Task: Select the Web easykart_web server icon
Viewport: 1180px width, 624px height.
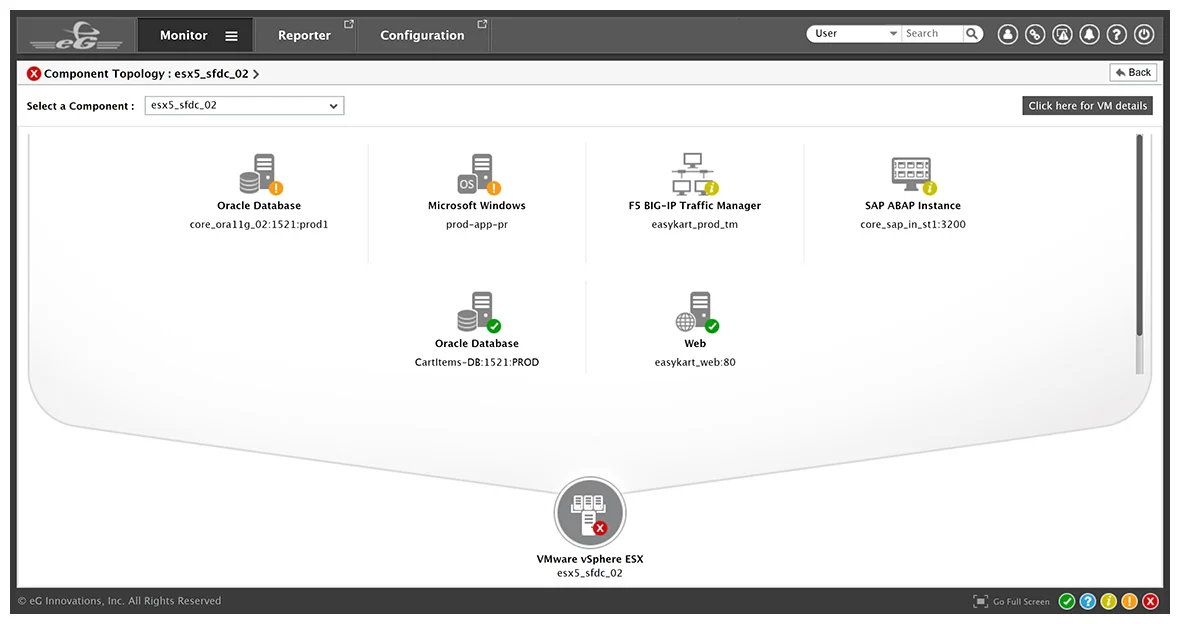Action: [x=696, y=312]
